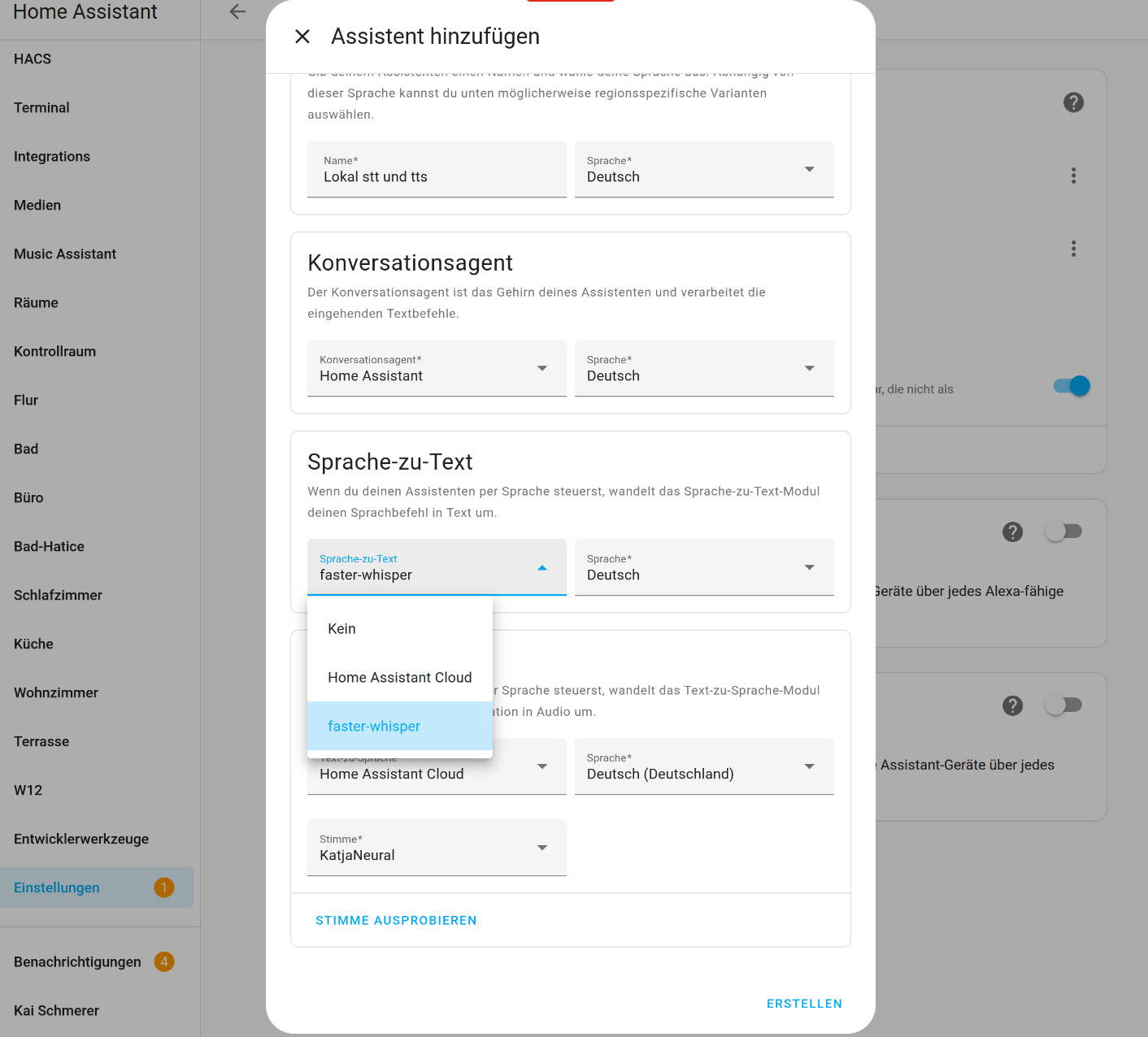The image size is (1148, 1037).
Task: Open the Konversationsagent dropdown
Action: (x=437, y=369)
